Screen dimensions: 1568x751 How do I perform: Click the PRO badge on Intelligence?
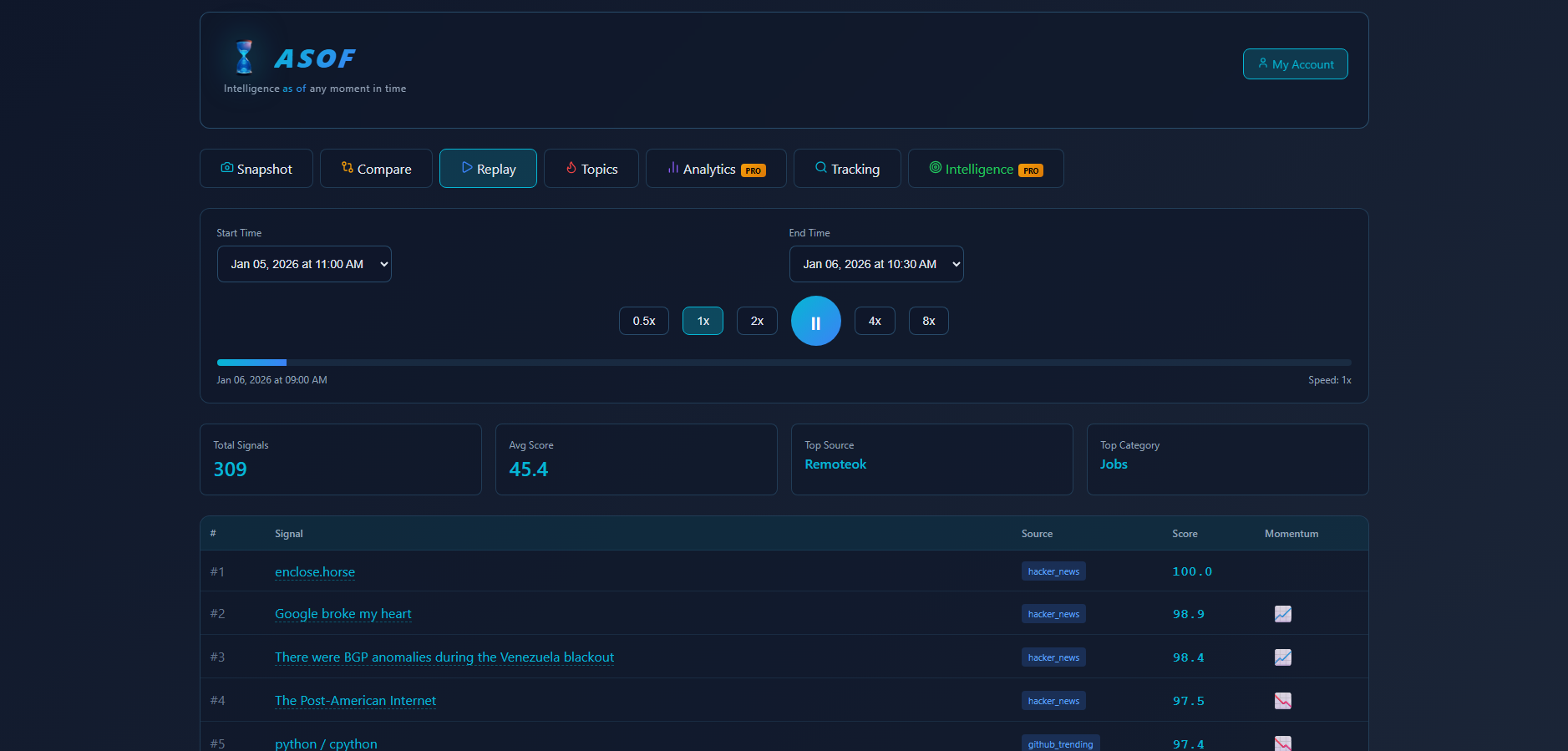[x=1031, y=170]
